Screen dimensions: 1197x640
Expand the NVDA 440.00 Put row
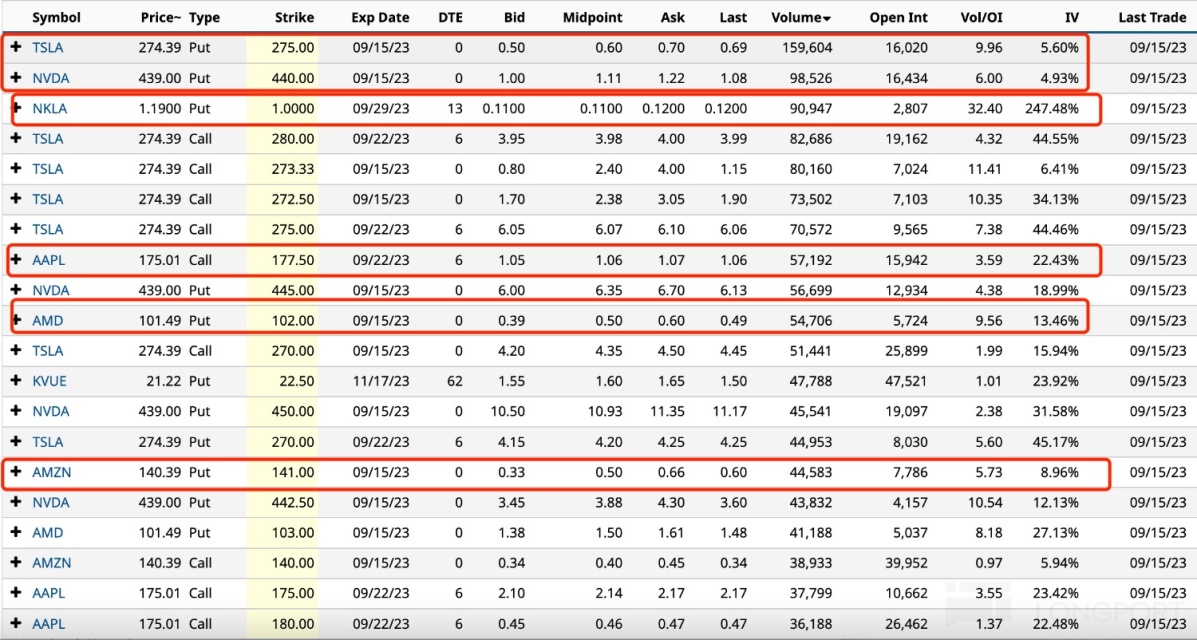[16, 78]
